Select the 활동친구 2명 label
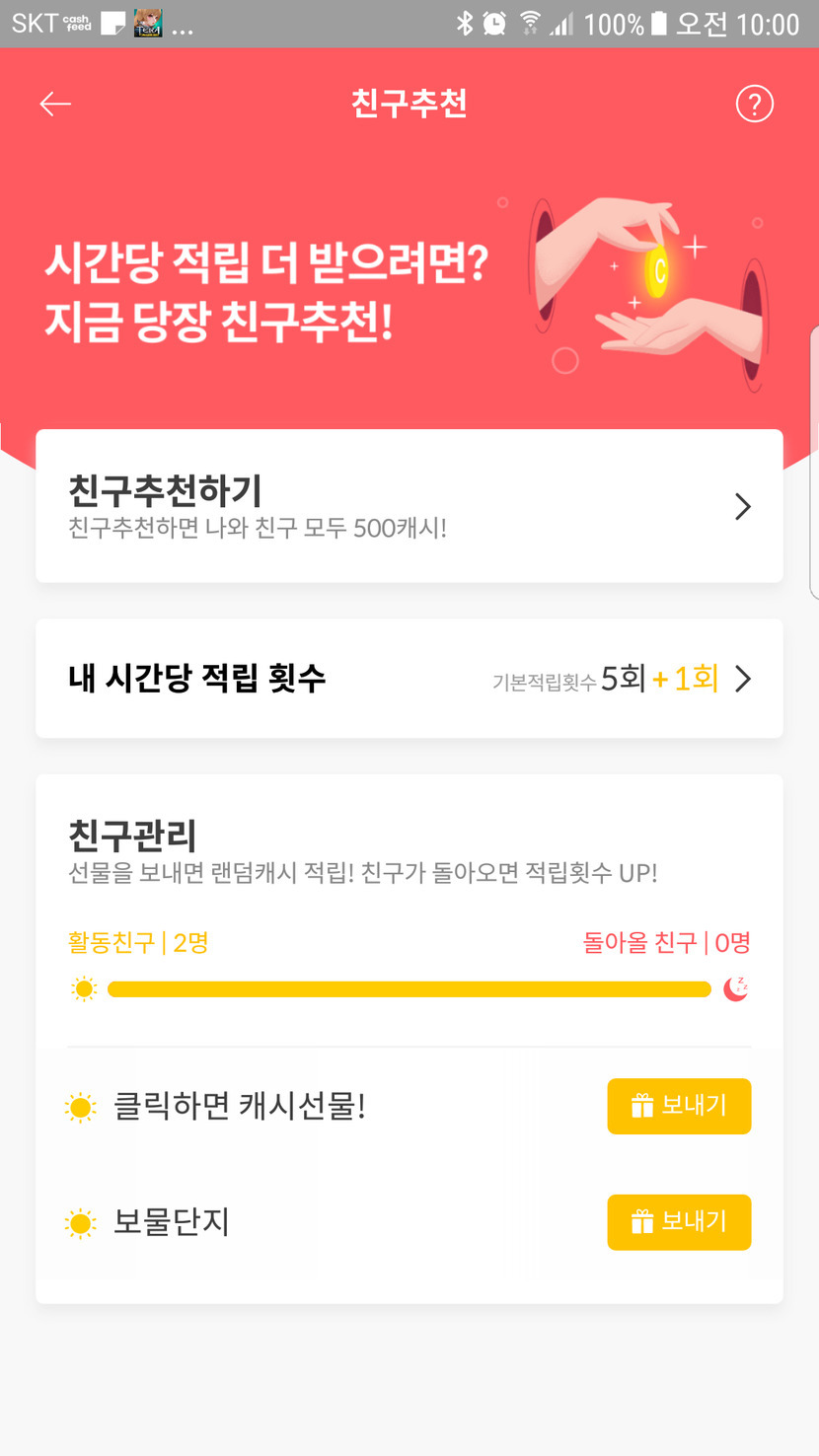 137,943
